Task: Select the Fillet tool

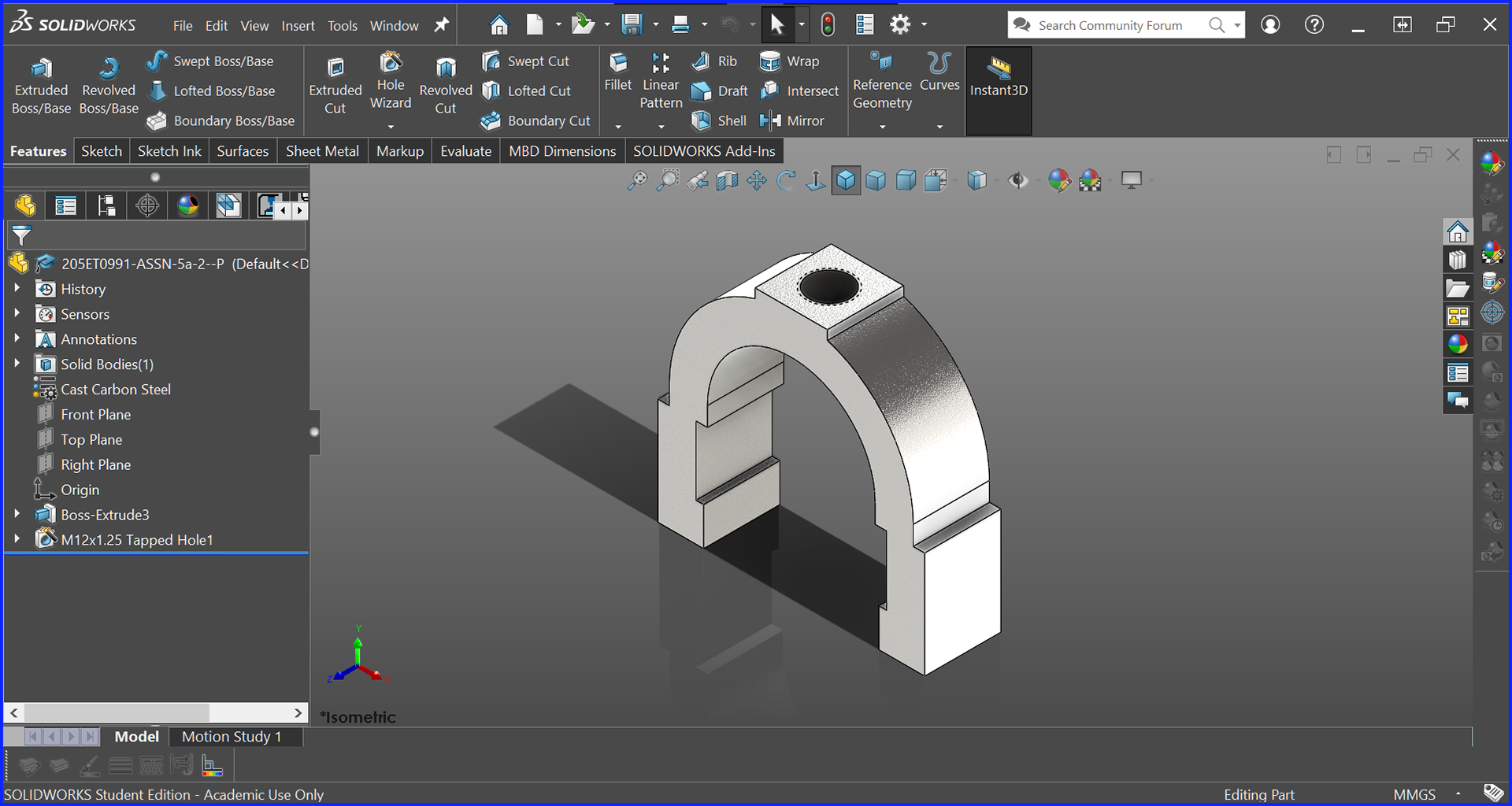Action: 618,72
